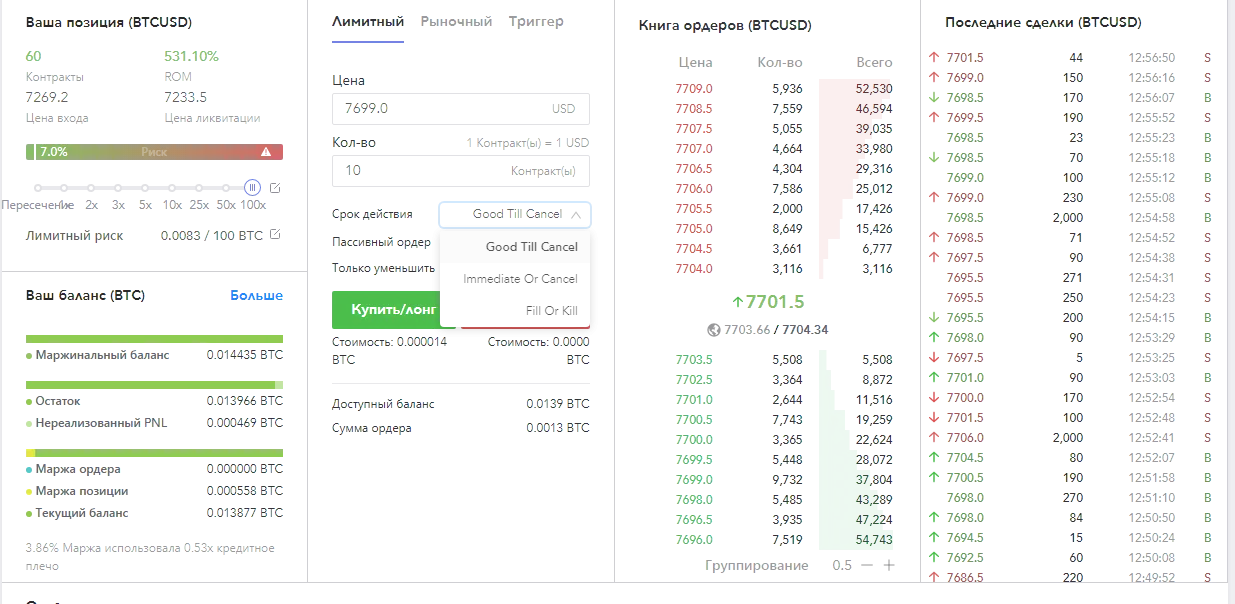Click the plus icon for Группирование
The width and height of the screenshot is (1235, 604).
tap(889, 565)
